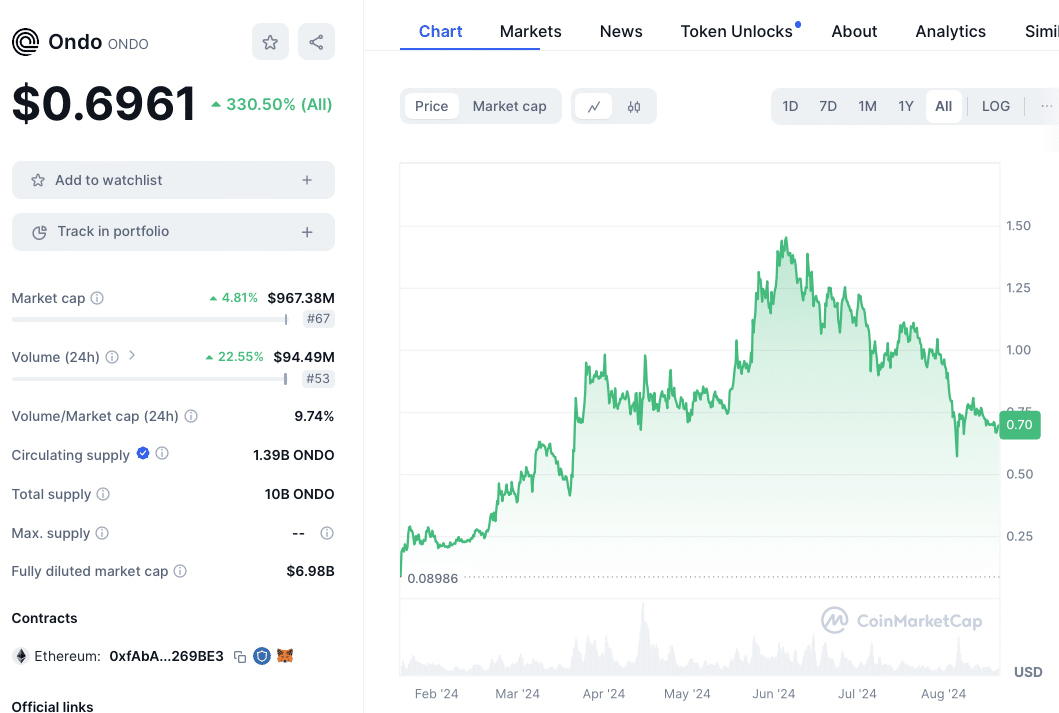1059x713 pixels.
Task: Toggle LOG scale on chart
Action: (x=996, y=106)
